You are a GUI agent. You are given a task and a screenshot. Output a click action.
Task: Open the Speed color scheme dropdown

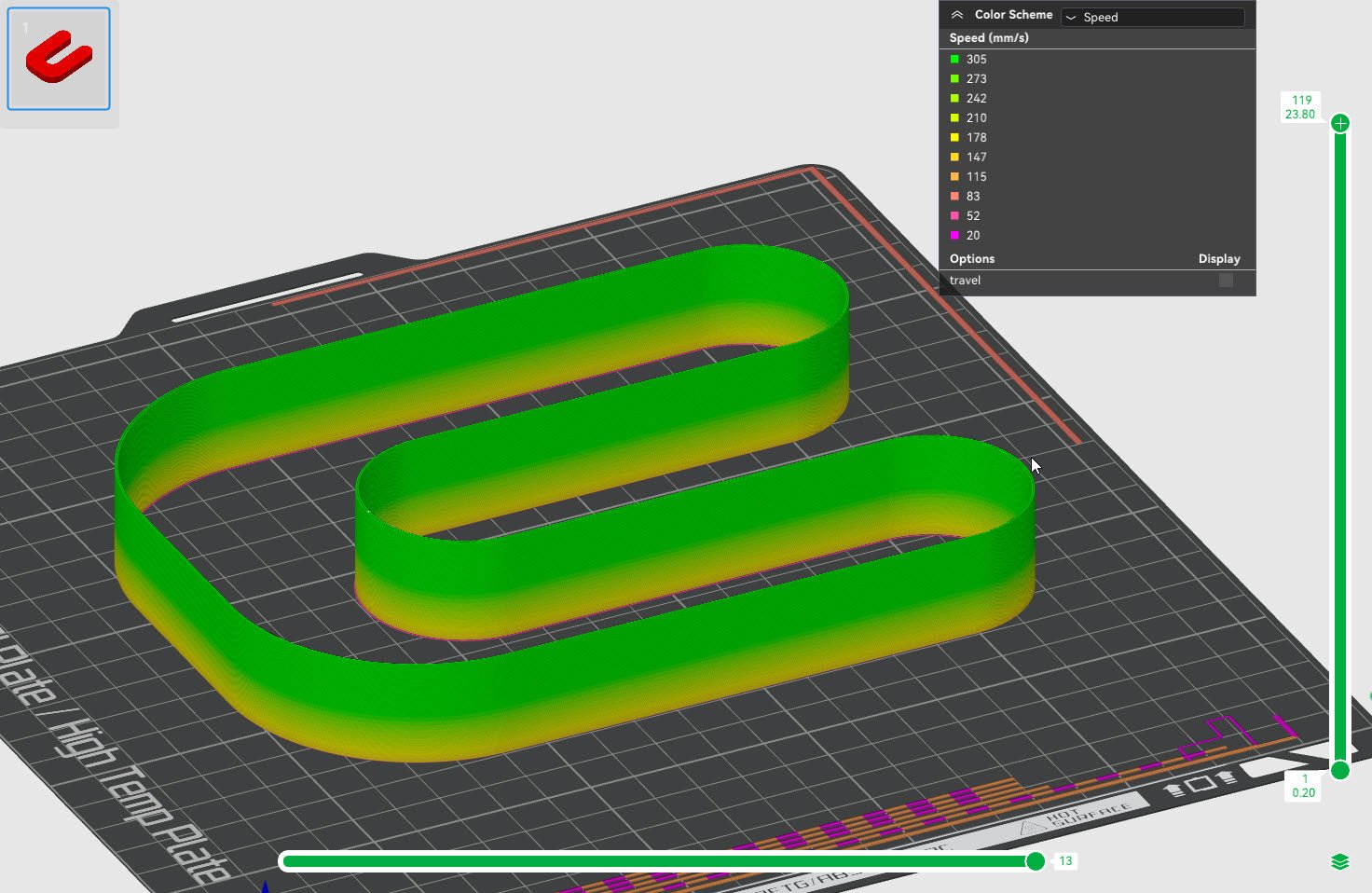pyautogui.click(x=1152, y=17)
